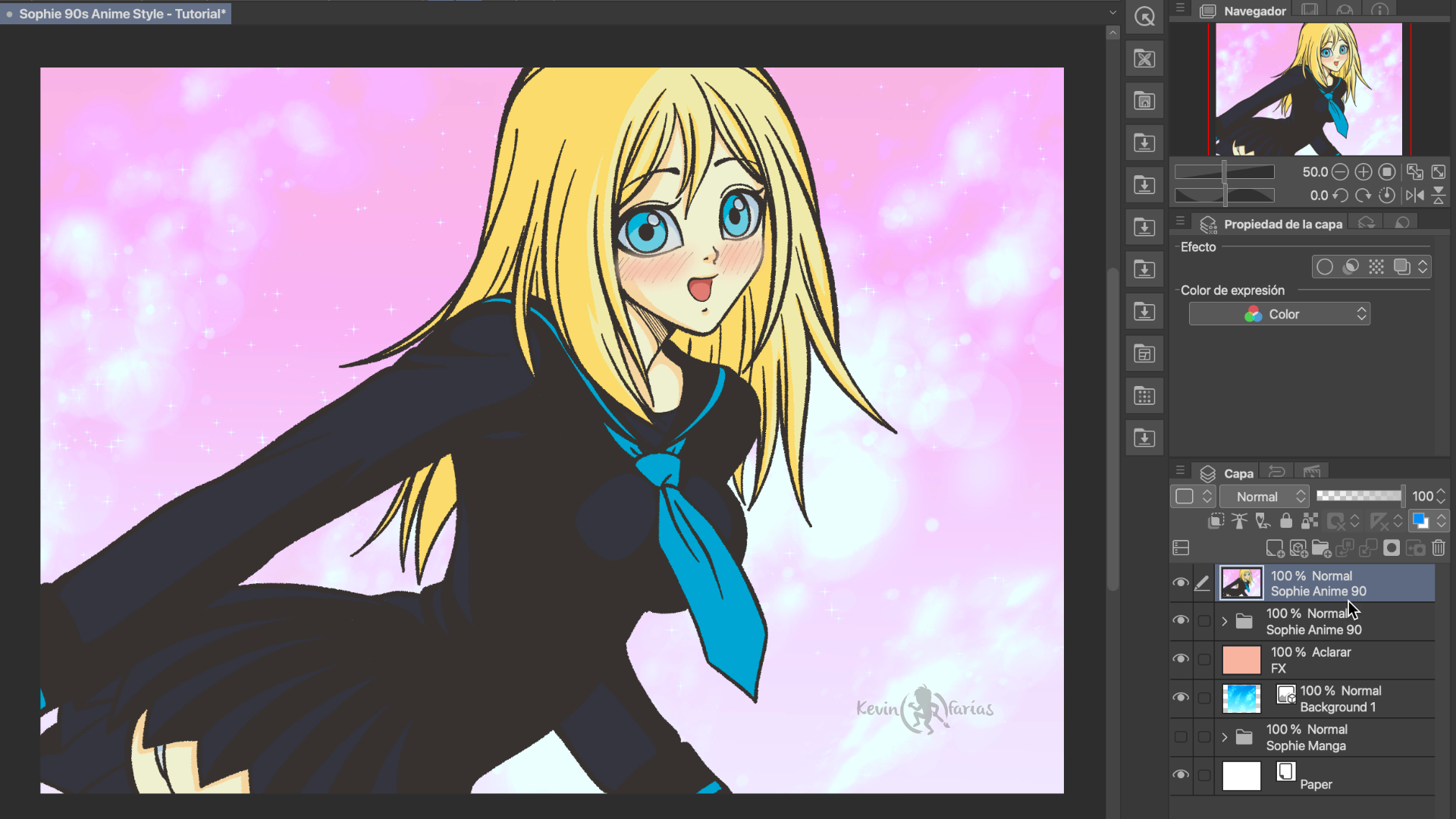Click the layer opacity slider

click(x=1359, y=496)
